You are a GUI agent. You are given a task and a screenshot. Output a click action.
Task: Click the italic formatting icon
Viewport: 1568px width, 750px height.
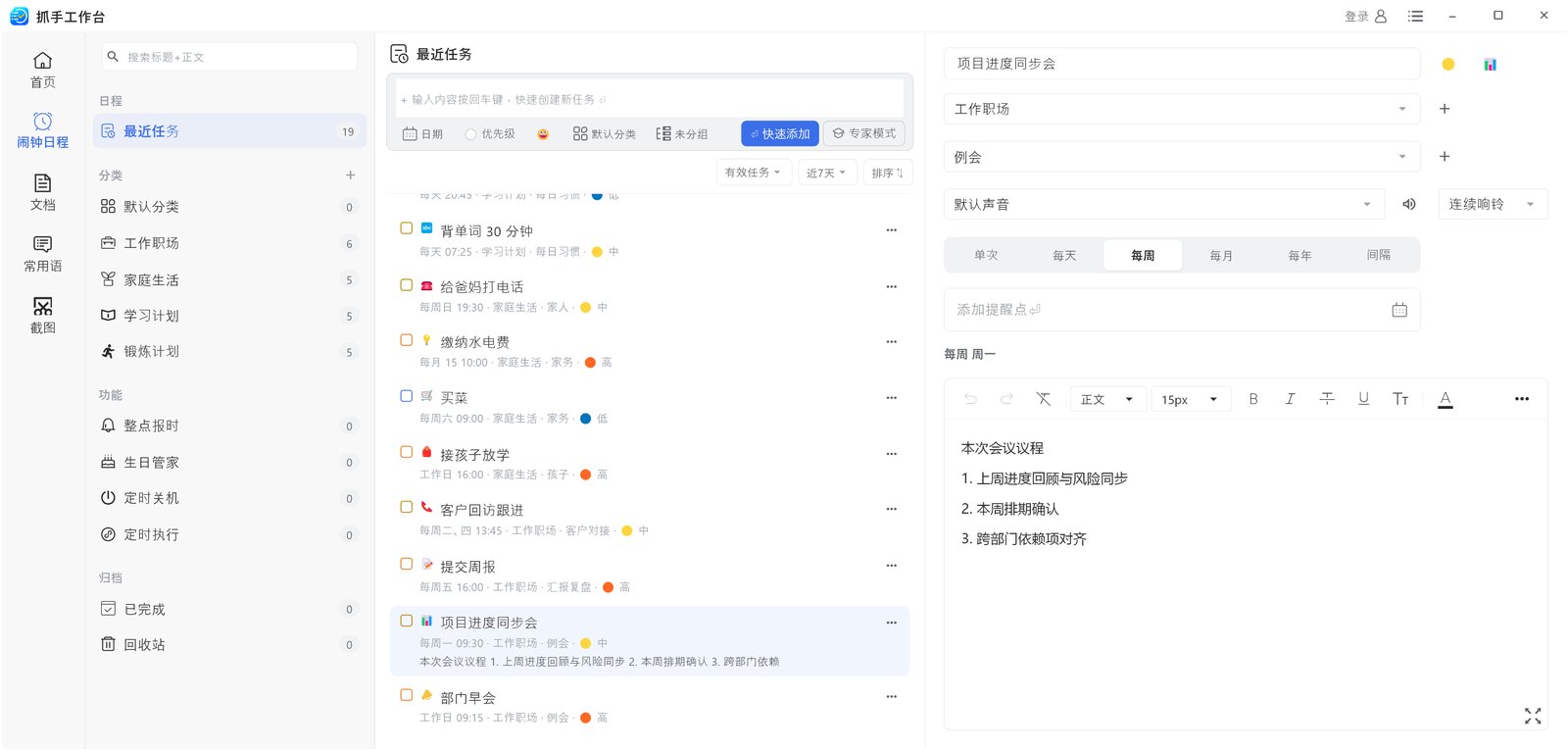pos(1290,399)
